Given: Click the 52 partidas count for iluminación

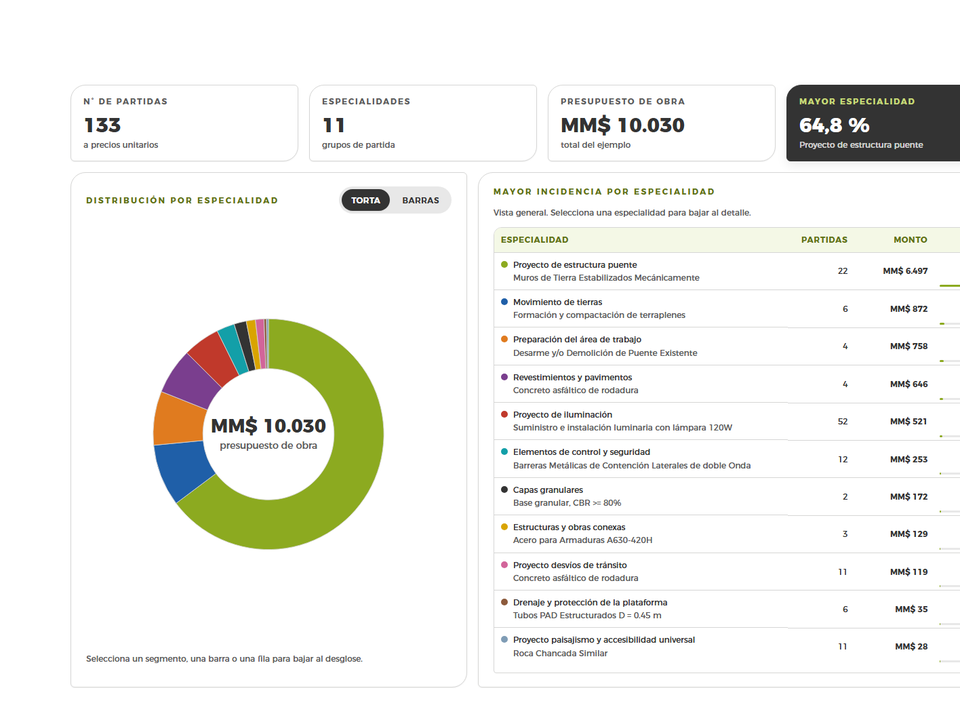Looking at the screenshot, I should click(x=842, y=422).
